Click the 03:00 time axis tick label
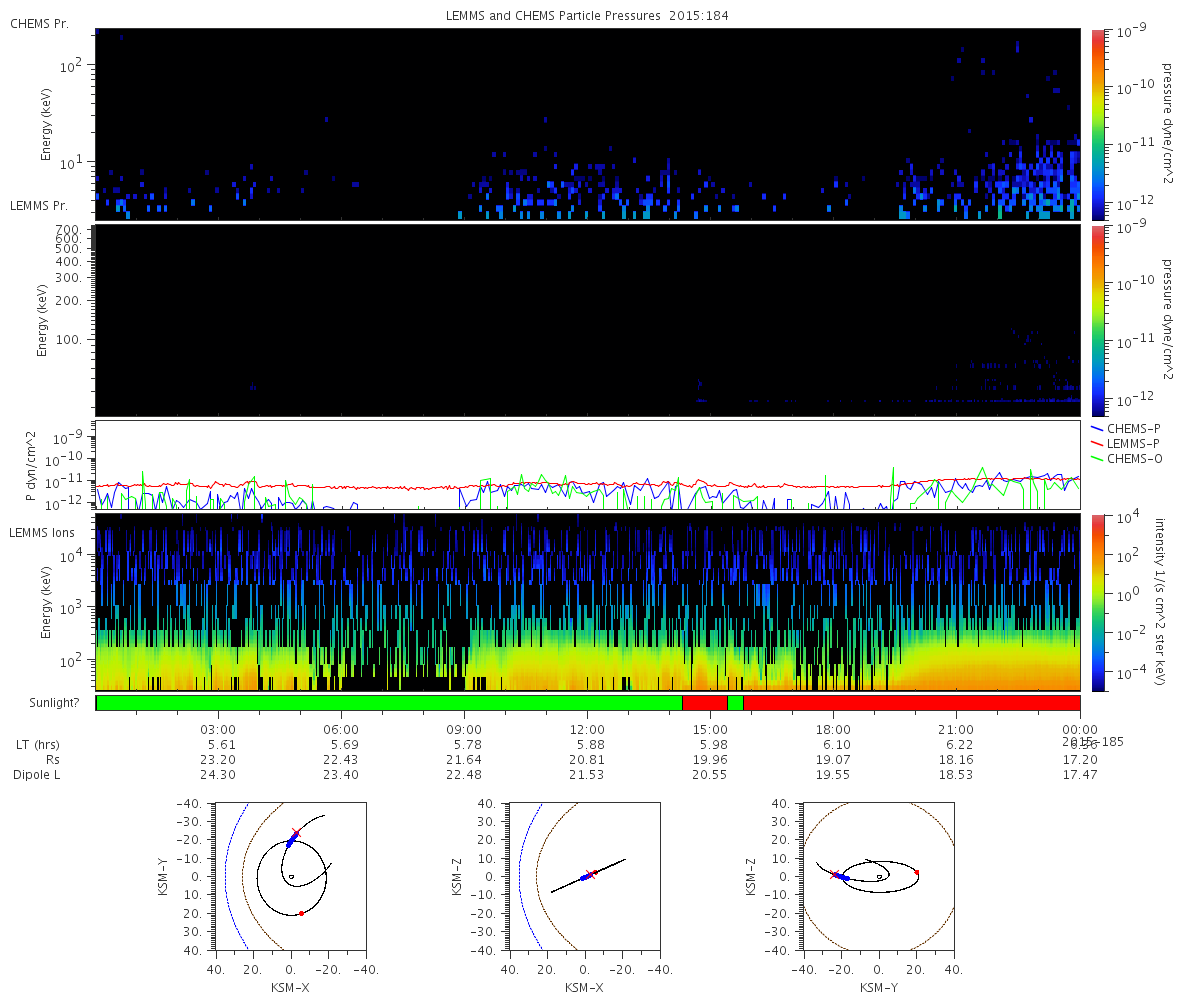 (218, 729)
